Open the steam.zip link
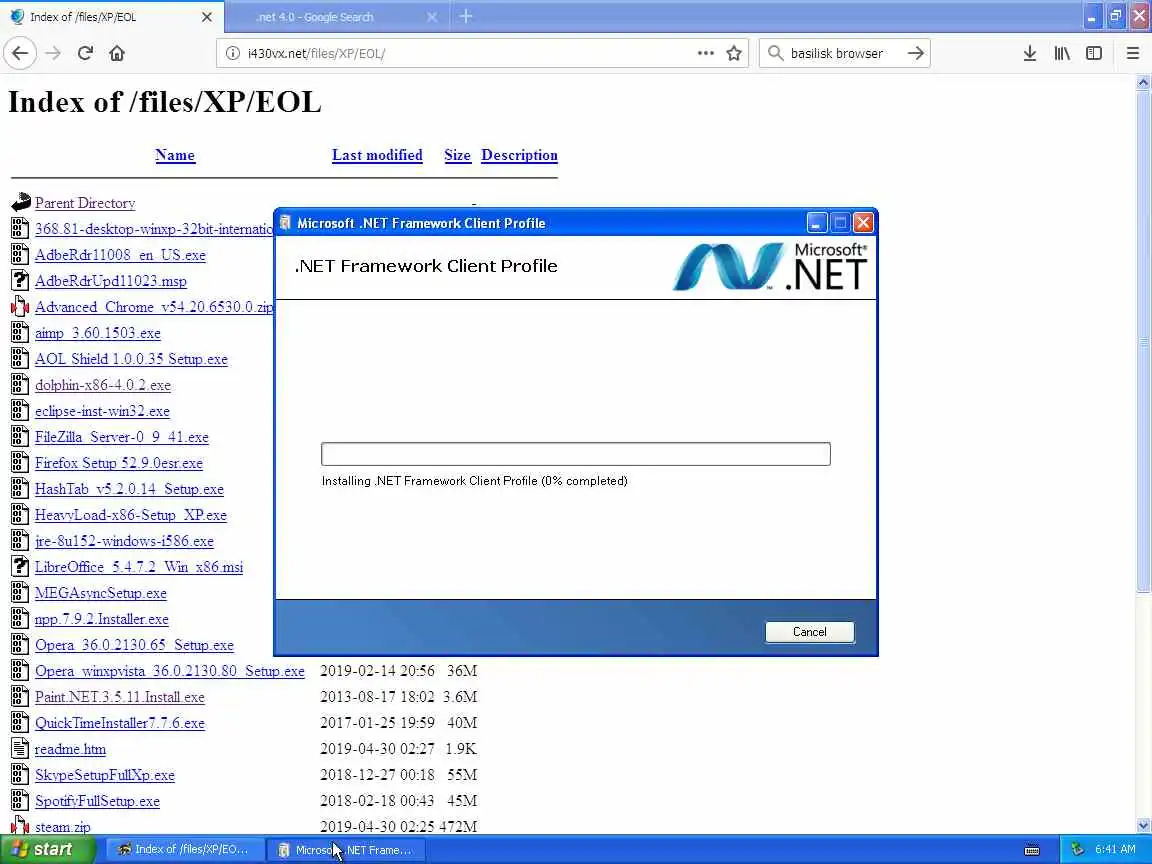1152x864 pixels. click(62, 827)
